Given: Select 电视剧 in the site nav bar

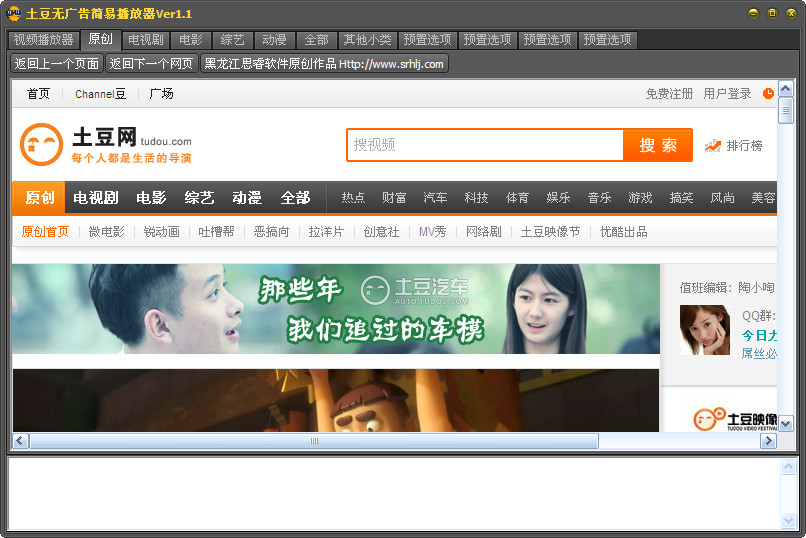Looking at the screenshot, I should click(96, 198).
